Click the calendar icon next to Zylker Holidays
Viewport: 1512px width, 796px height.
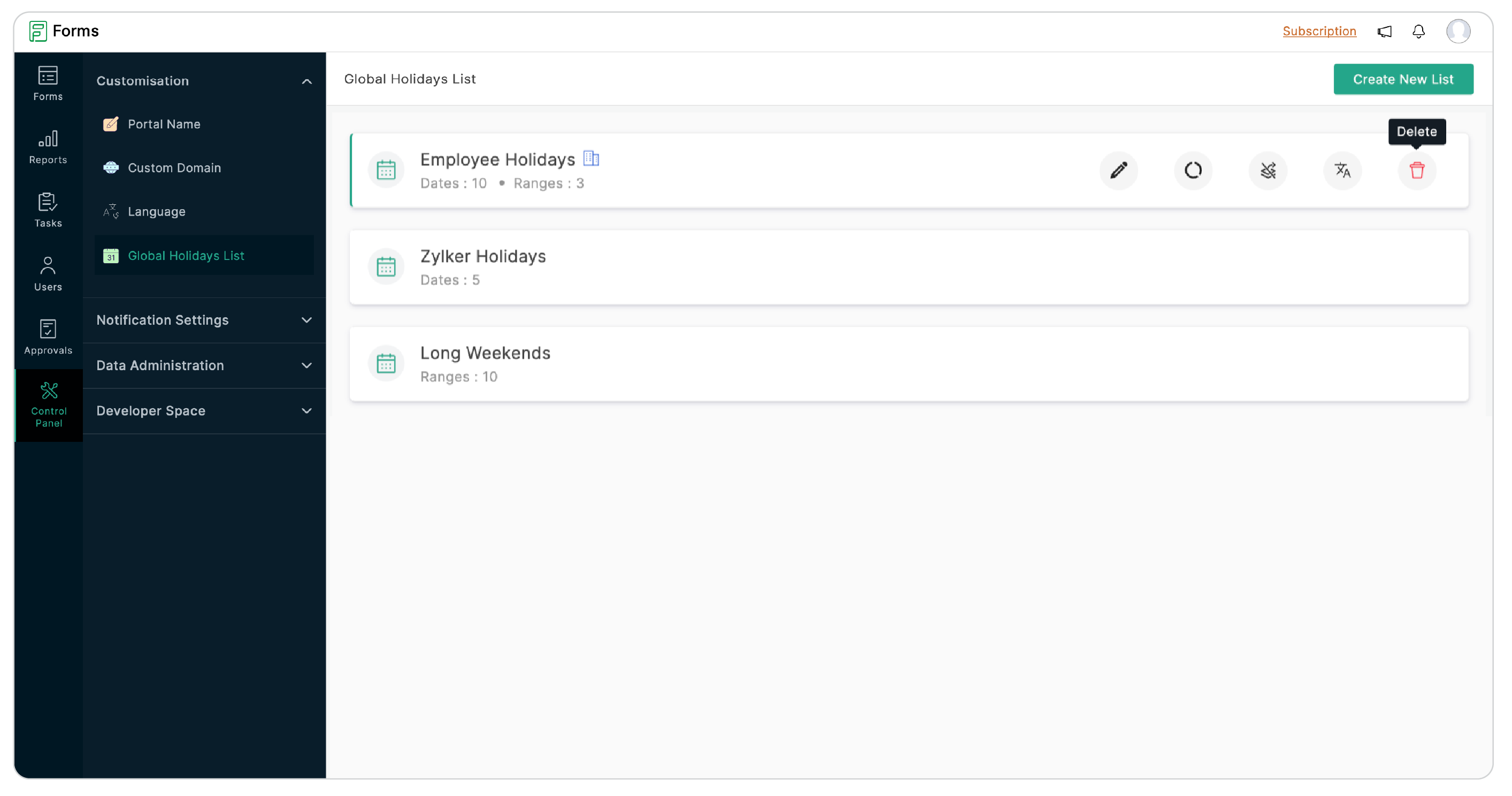[386, 266]
